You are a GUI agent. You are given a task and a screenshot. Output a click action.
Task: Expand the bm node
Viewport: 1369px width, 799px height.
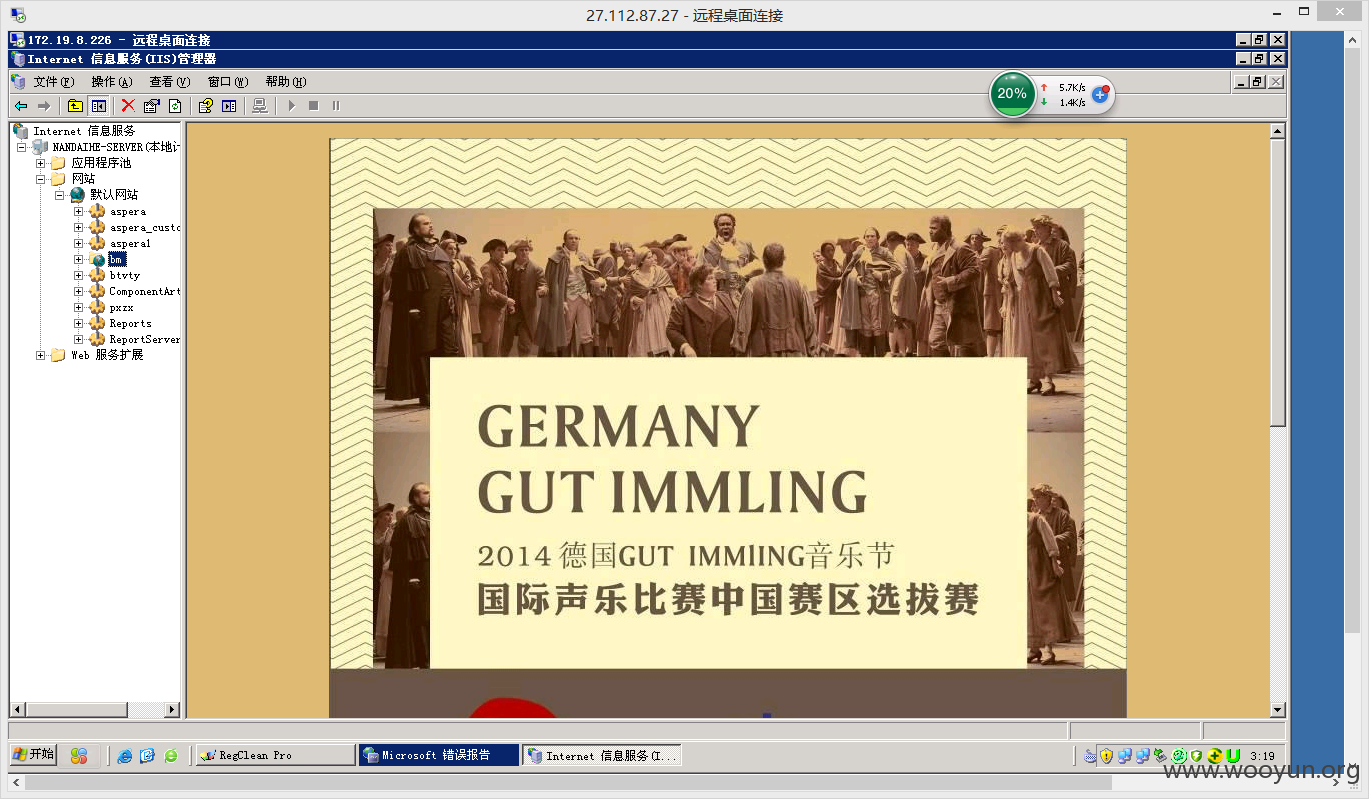tap(78, 259)
